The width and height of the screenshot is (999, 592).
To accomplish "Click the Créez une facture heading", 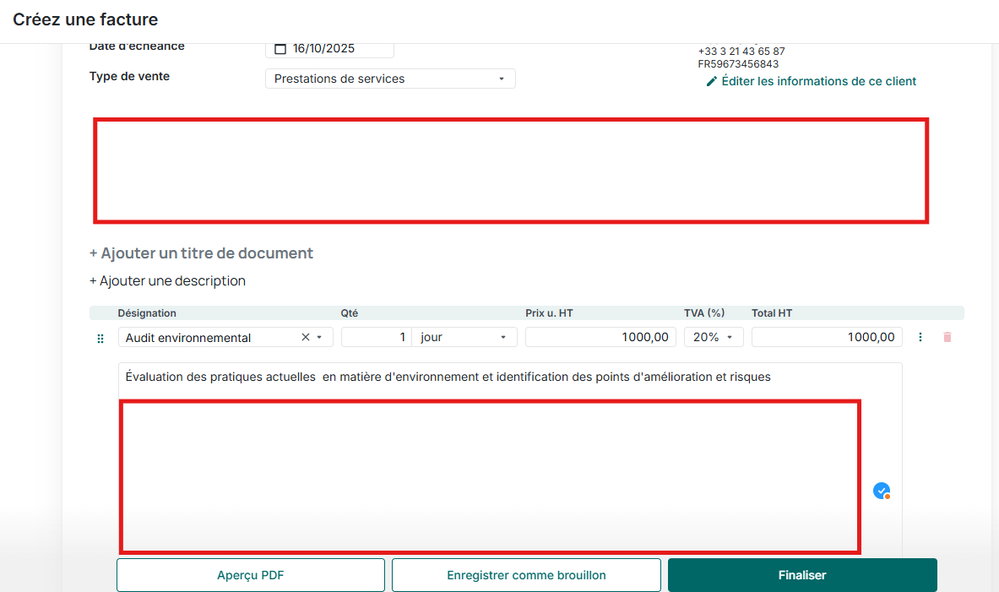I will point(85,20).
